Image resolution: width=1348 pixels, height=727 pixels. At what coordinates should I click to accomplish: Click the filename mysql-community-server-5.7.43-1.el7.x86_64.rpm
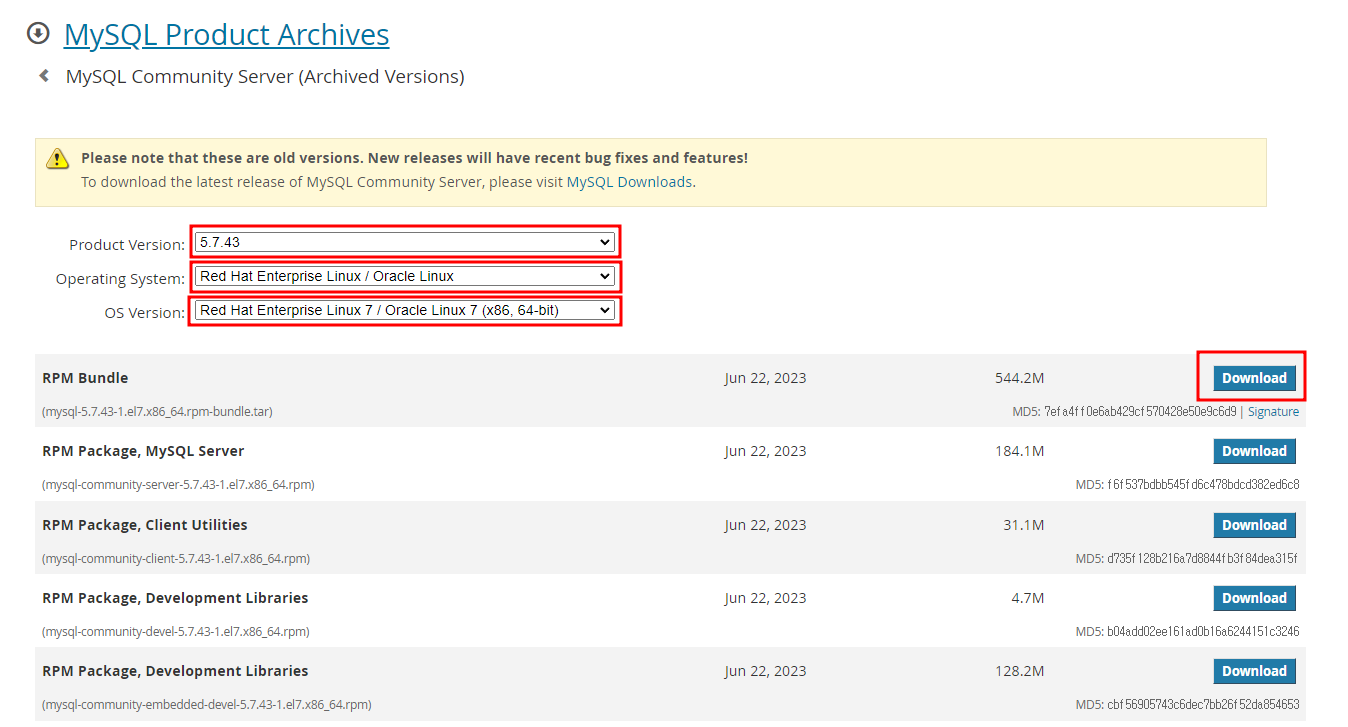178,484
